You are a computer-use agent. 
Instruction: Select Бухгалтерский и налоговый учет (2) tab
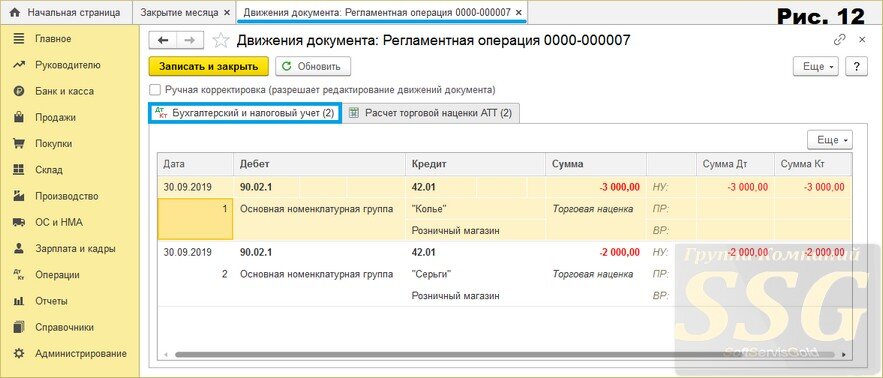[x=246, y=113]
